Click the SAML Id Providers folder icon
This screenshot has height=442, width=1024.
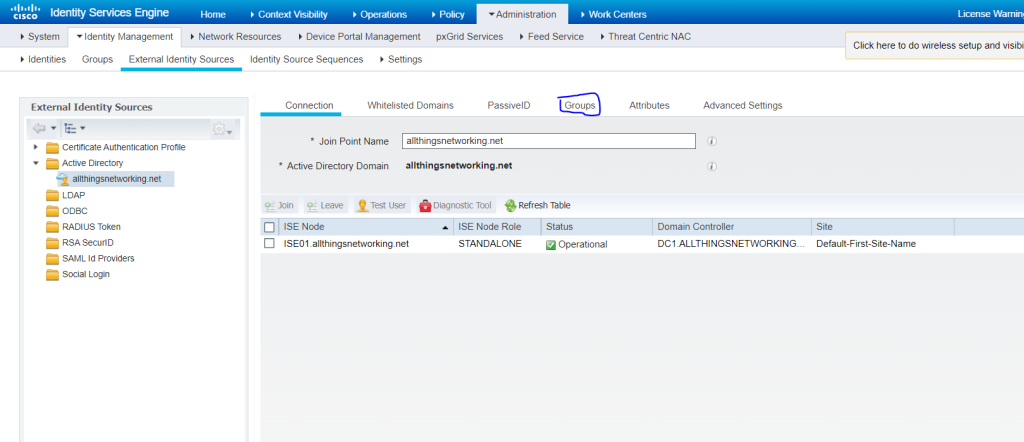52,259
